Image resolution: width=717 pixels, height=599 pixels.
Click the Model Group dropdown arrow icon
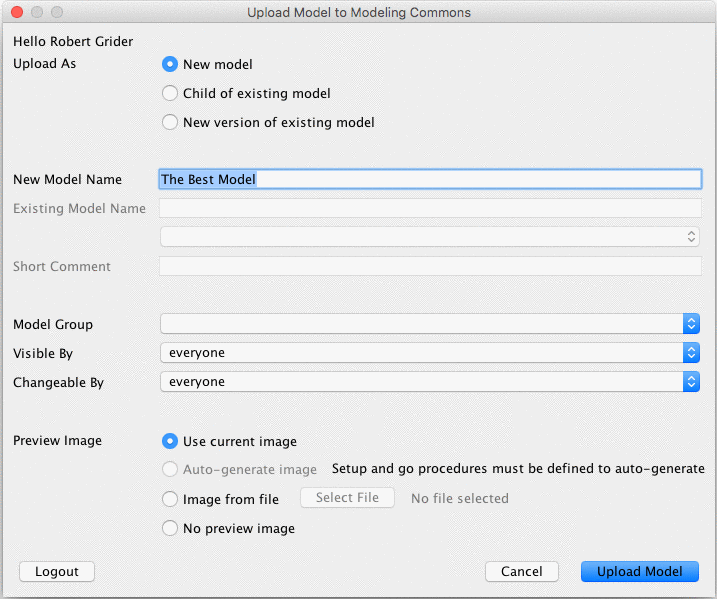click(691, 324)
